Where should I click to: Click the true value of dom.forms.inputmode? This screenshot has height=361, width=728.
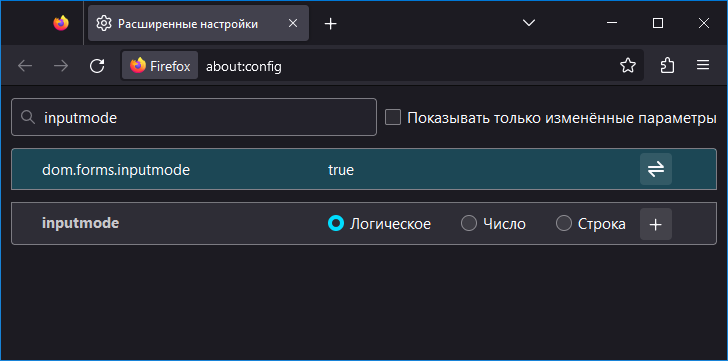(341, 170)
